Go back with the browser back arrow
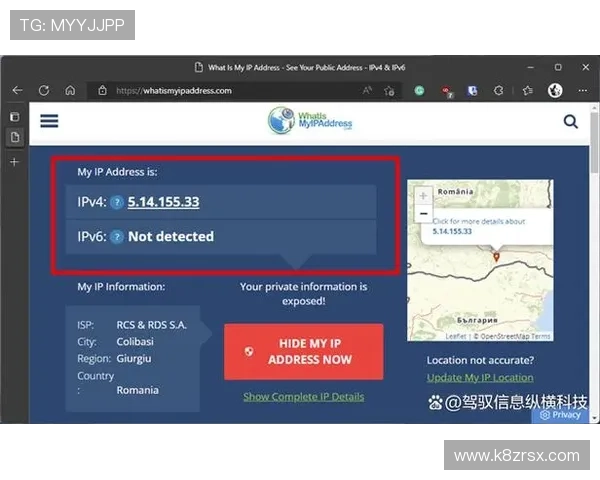Image resolution: width=600 pixels, height=480 pixels. click(x=18, y=90)
